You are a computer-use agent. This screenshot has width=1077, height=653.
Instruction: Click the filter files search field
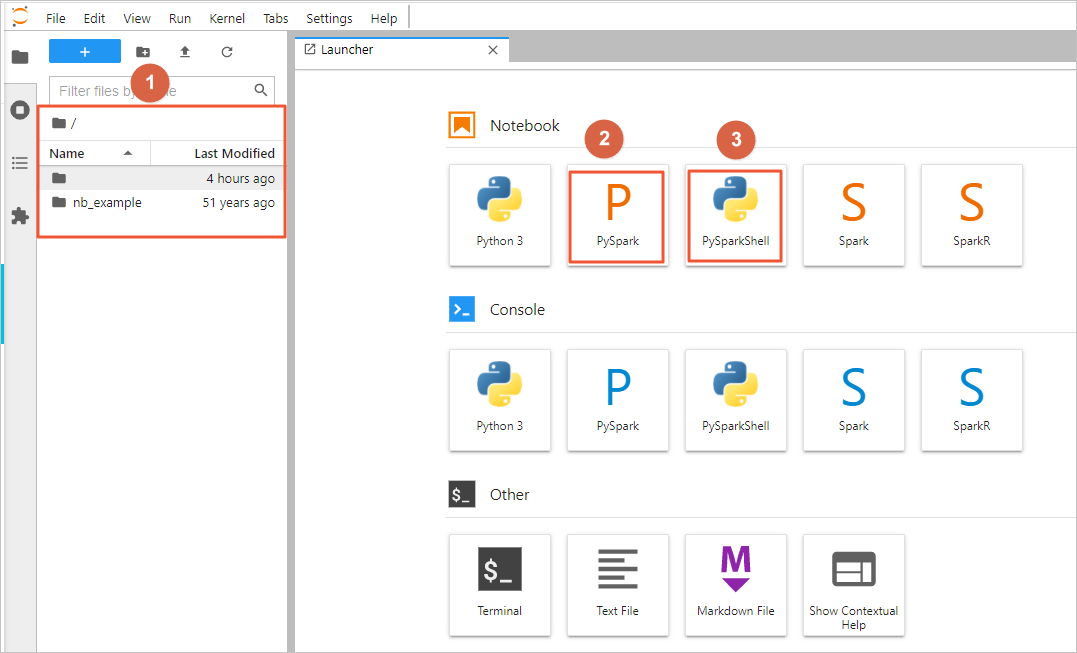point(161,91)
